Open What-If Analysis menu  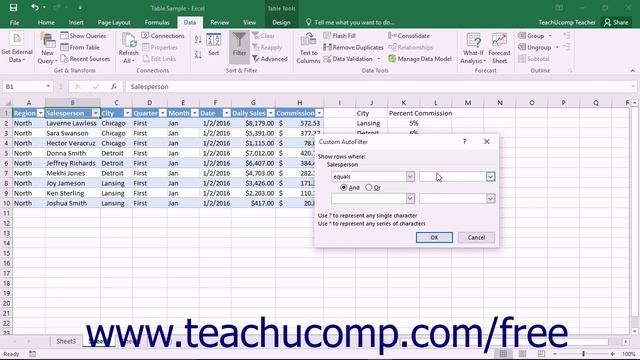click(x=473, y=48)
